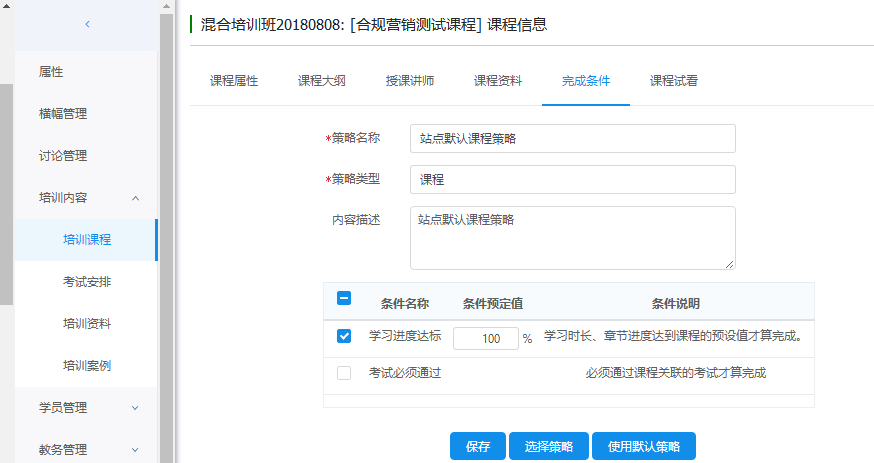The image size is (874, 463).
Task: Click the 选择策略 button
Action: pos(549,446)
